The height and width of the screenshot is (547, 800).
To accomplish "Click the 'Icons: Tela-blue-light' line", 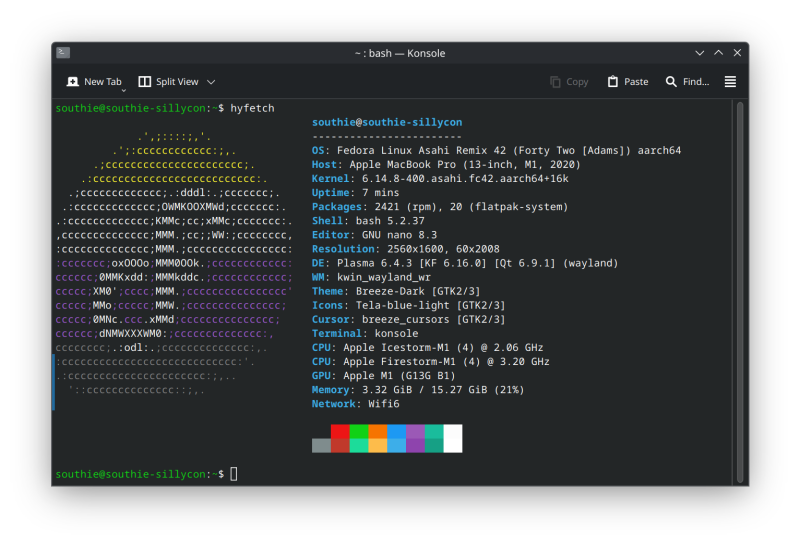I will tap(409, 305).
